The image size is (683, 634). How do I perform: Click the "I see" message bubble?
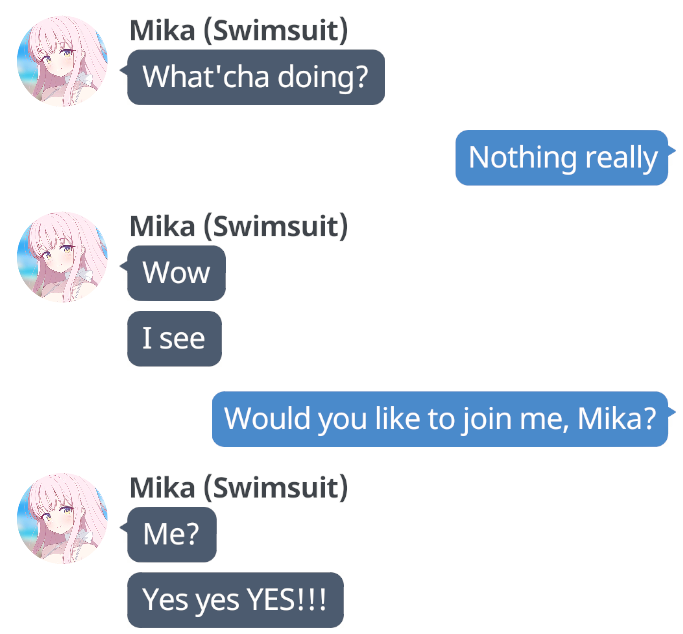(x=174, y=339)
